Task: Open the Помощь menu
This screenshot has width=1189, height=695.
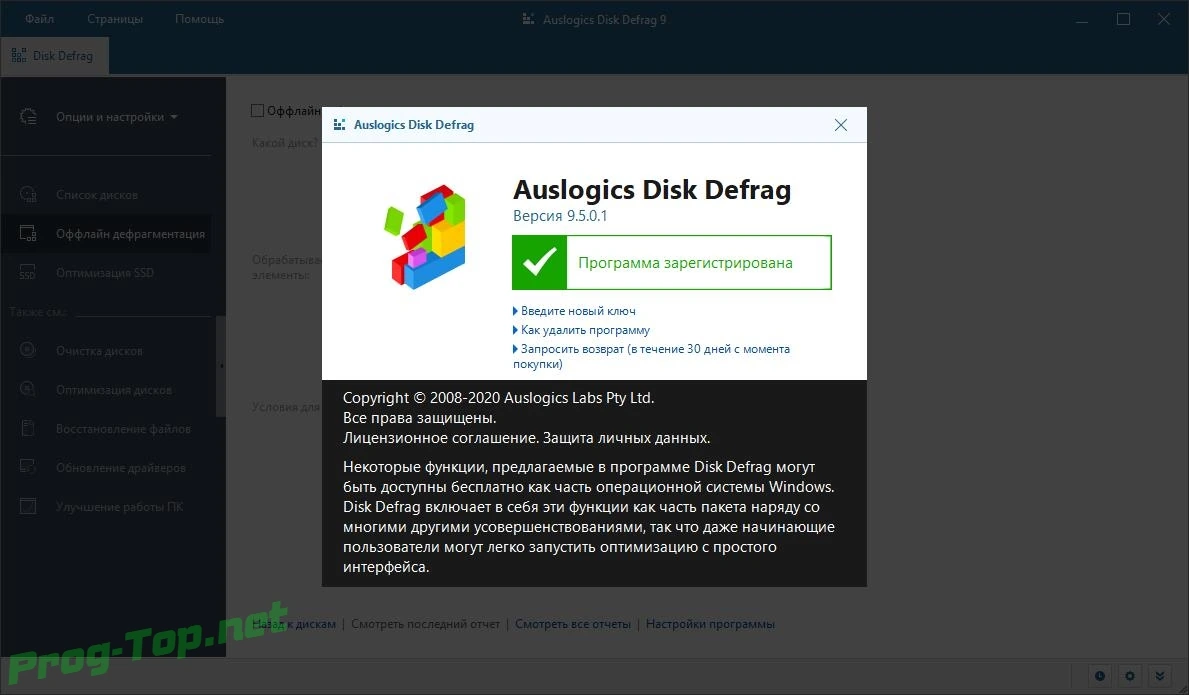Action: click(199, 19)
